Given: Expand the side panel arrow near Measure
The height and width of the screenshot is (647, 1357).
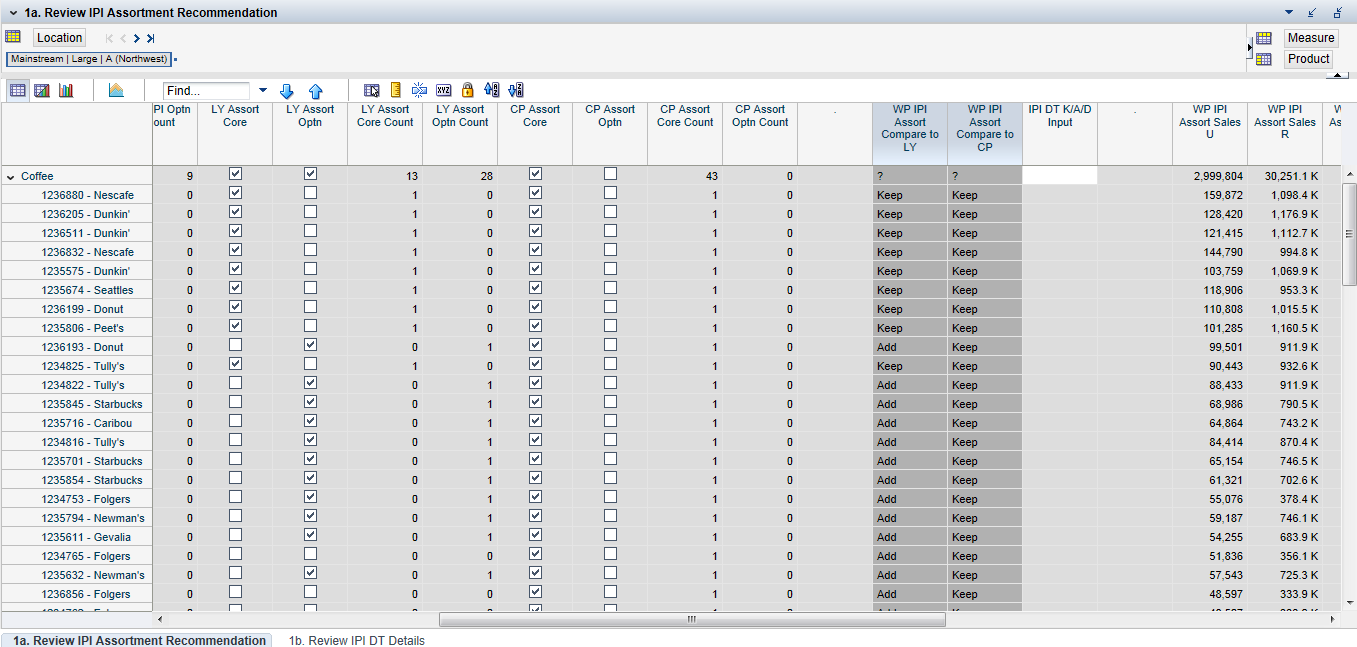Looking at the screenshot, I should (1249, 48).
